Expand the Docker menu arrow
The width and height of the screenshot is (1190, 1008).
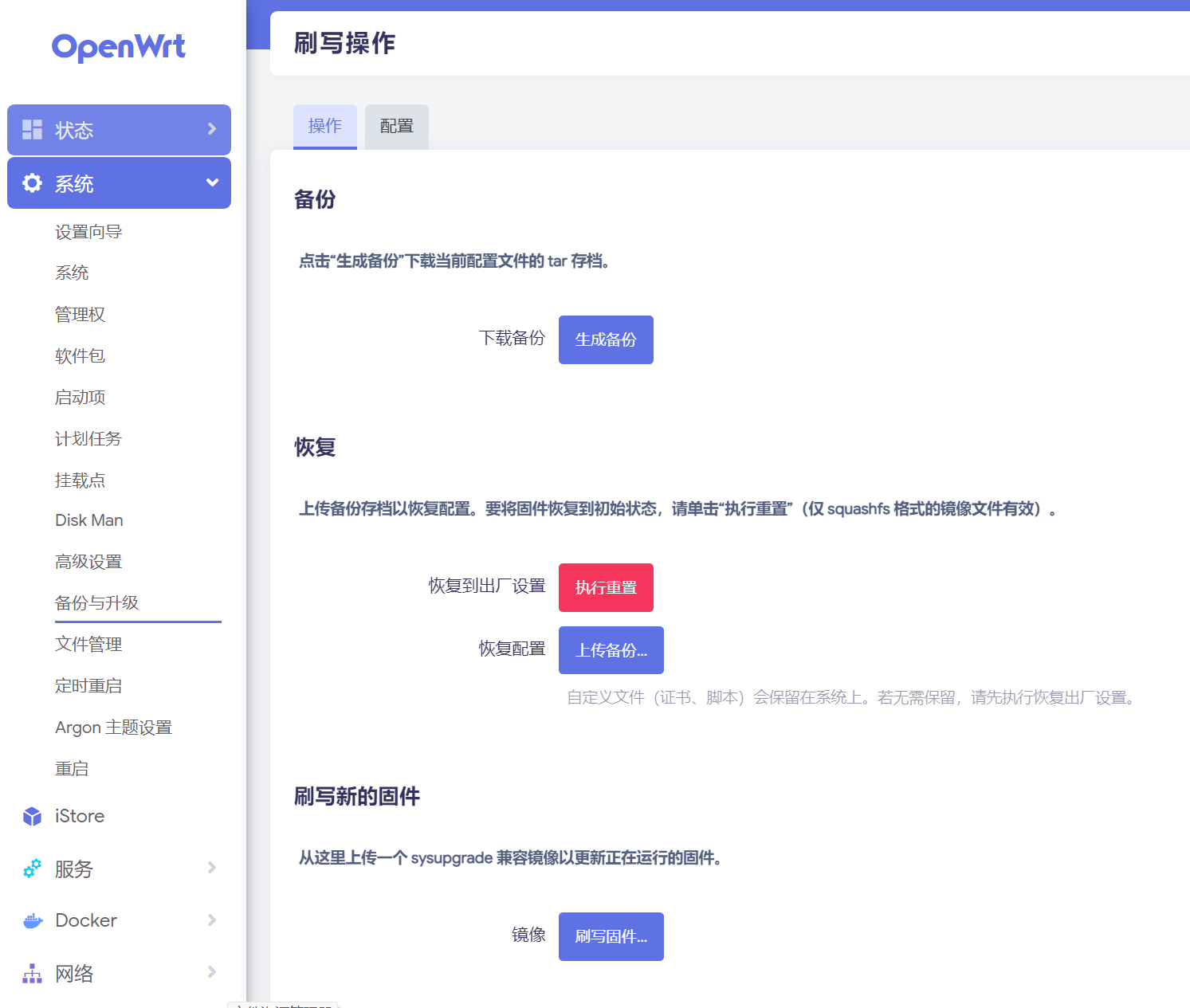tap(212, 920)
